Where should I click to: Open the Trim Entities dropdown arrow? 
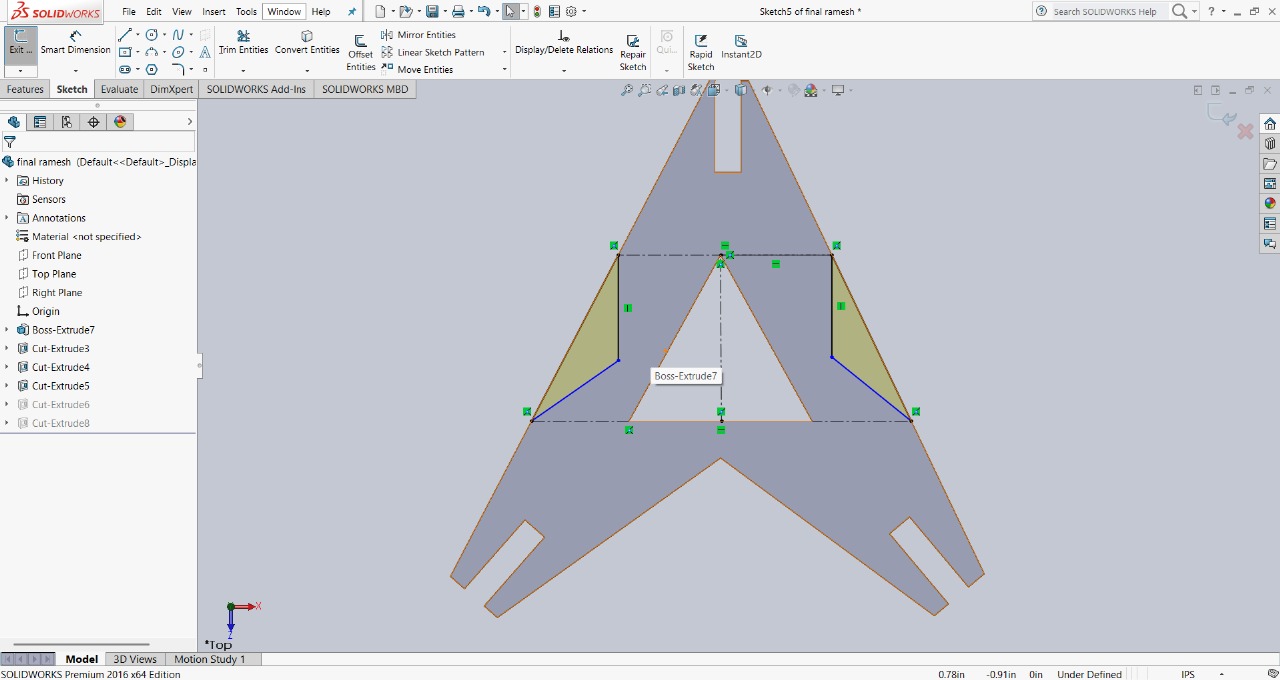(243, 71)
